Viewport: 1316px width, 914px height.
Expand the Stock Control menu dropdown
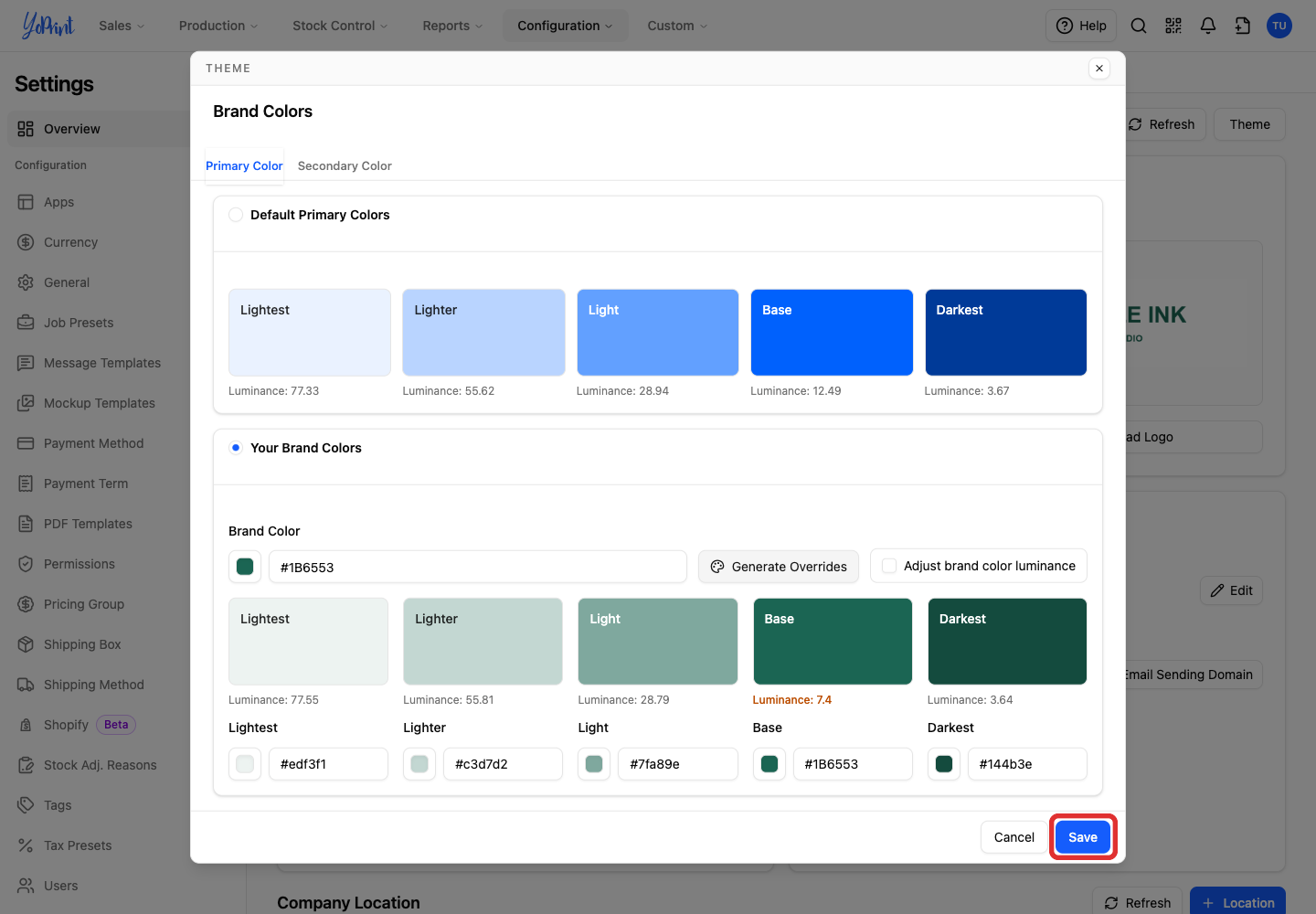click(340, 26)
